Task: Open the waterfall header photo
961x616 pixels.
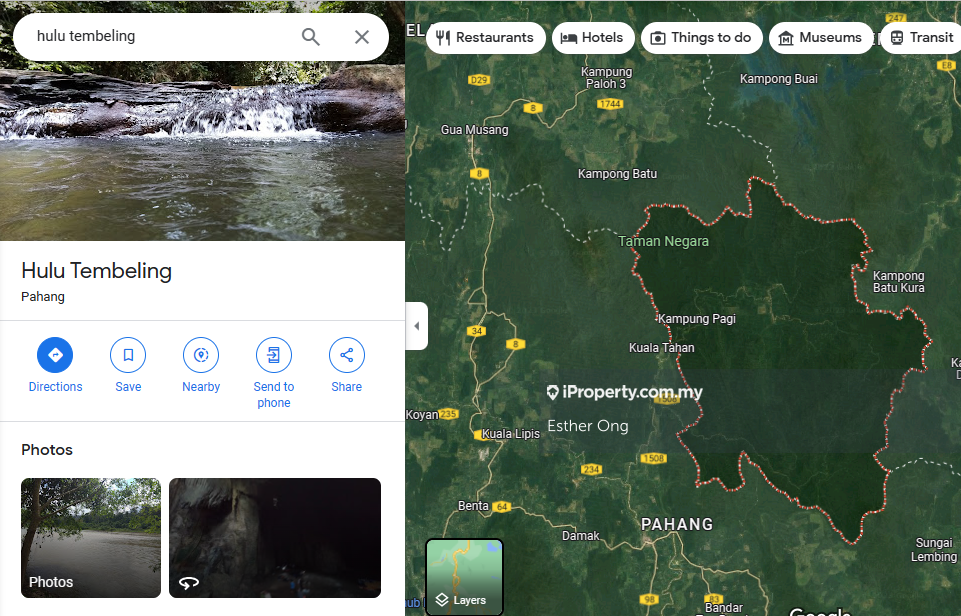Action: pyautogui.click(x=202, y=150)
